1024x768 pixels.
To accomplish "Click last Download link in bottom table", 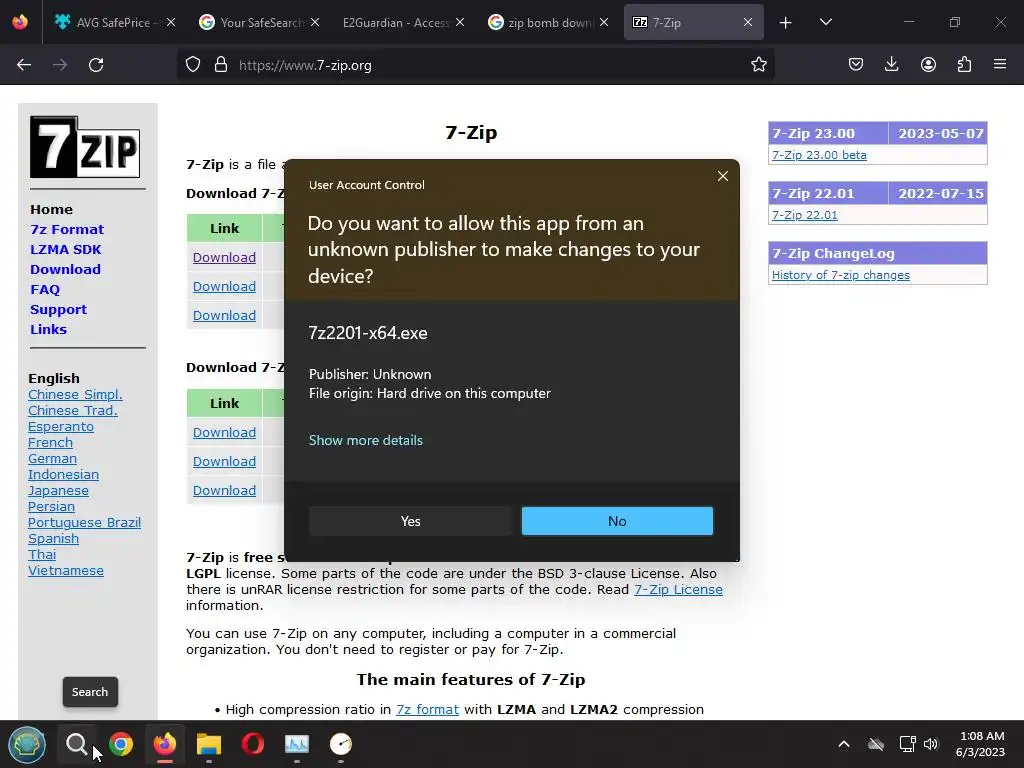I will coord(224,490).
